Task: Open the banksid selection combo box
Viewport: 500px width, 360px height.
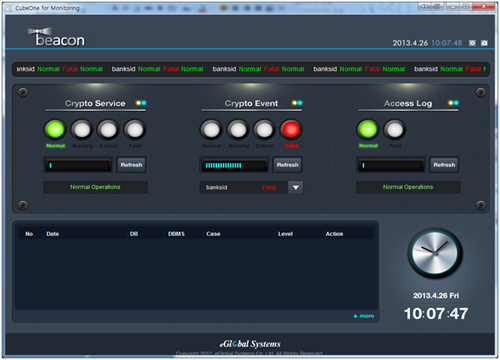Action: click(x=251, y=187)
